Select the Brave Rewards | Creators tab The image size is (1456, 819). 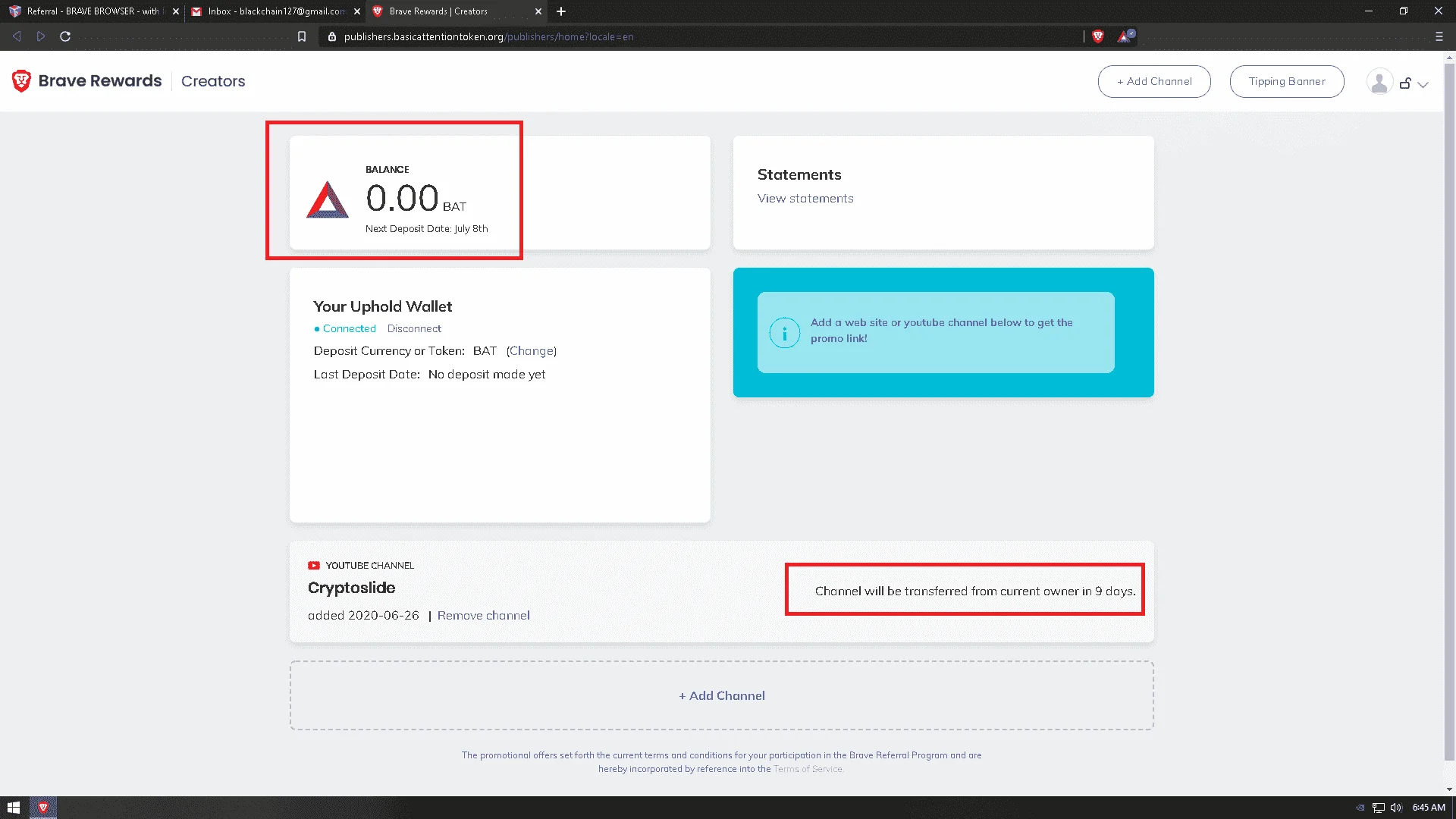pos(457,11)
